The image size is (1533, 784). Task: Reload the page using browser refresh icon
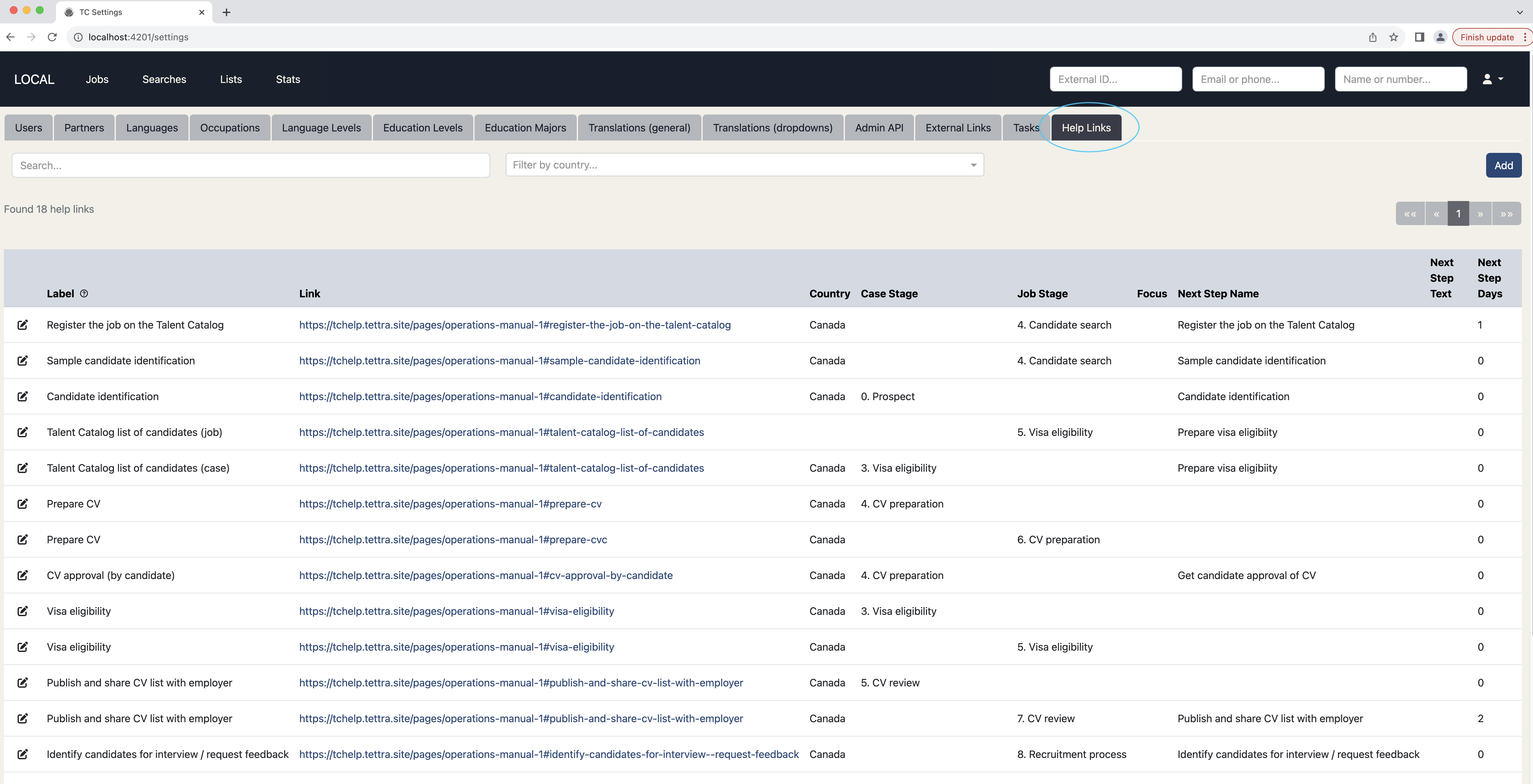52,37
